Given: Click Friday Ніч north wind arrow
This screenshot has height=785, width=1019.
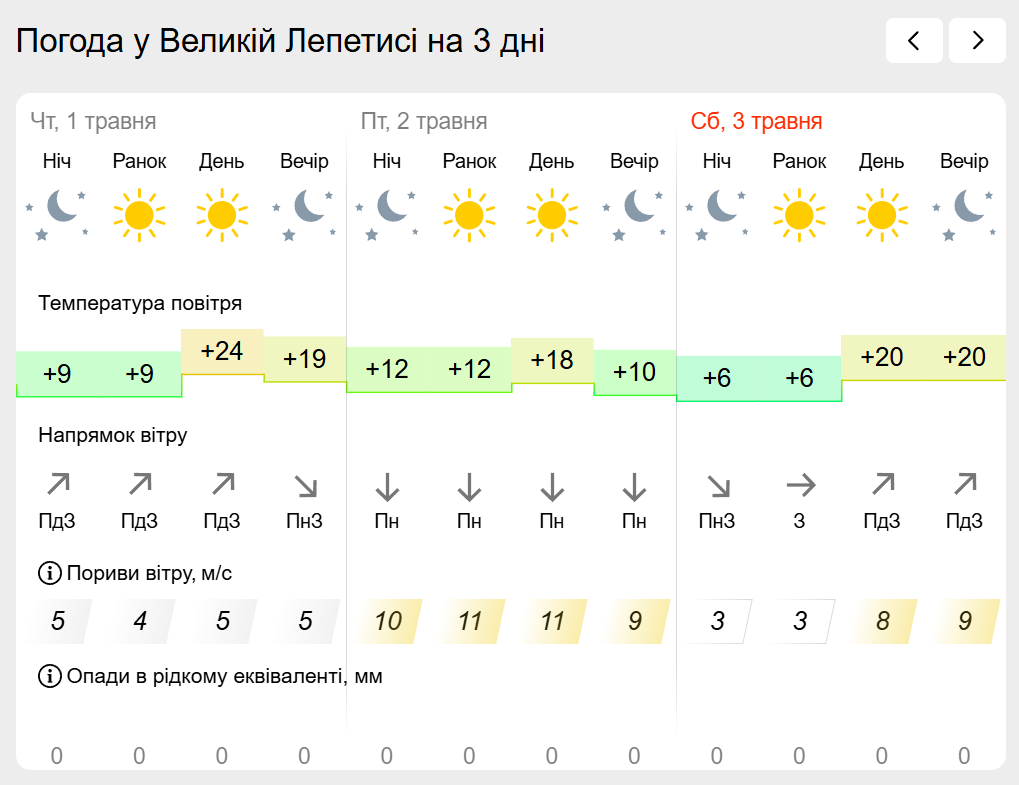Looking at the screenshot, I should (x=387, y=487).
